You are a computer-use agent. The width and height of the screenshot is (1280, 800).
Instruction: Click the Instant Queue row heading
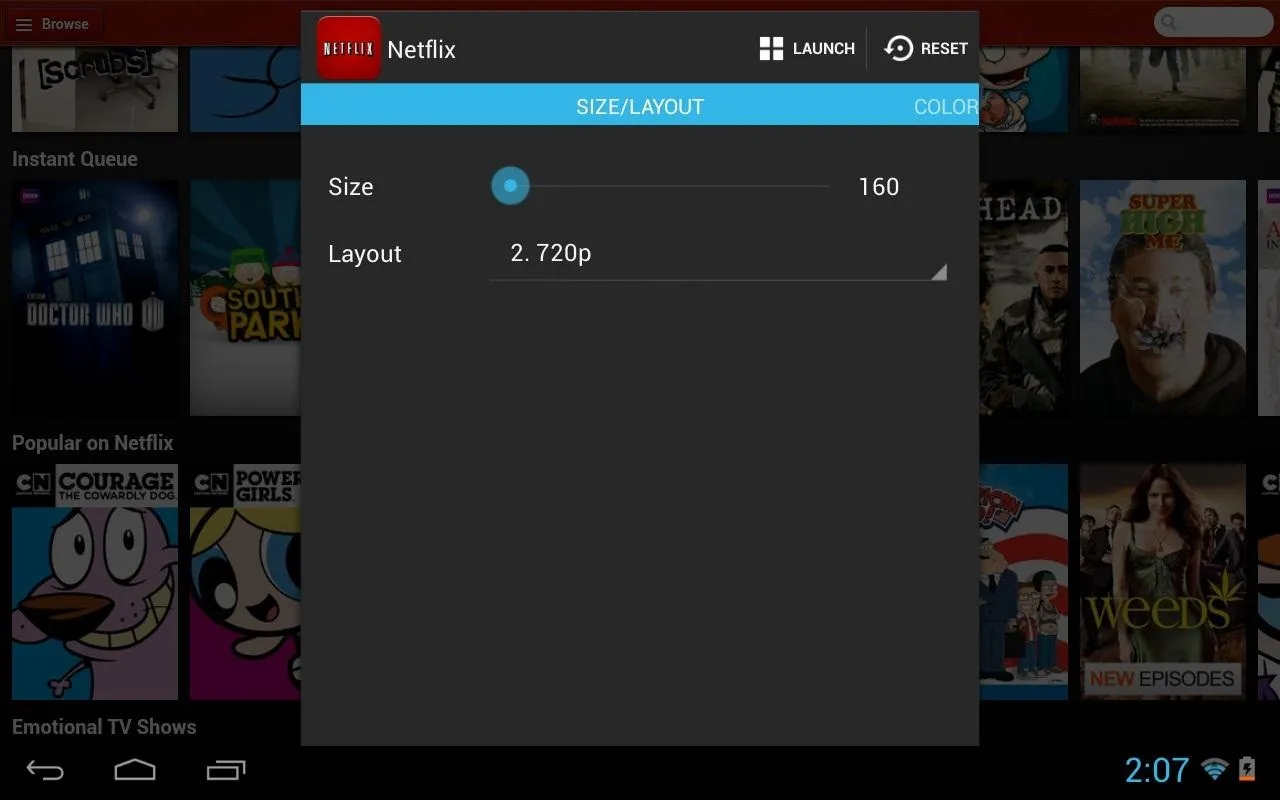[75, 159]
